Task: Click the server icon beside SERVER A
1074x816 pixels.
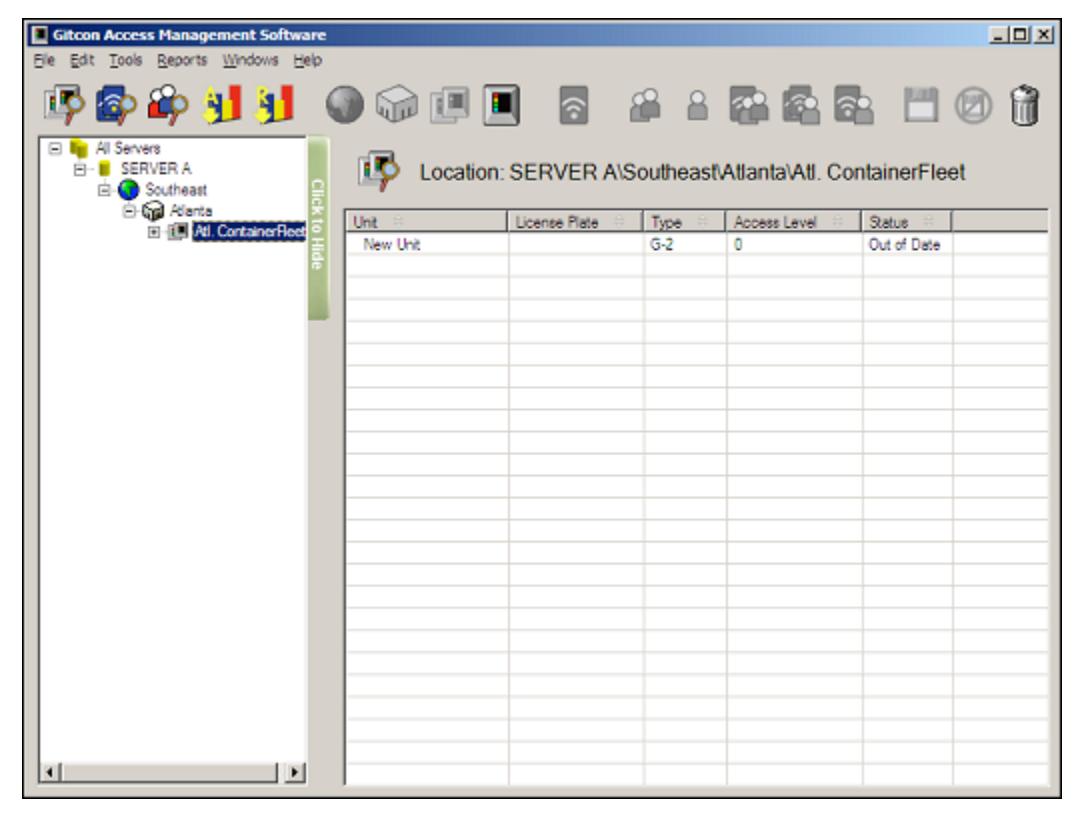Action: [104, 169]
